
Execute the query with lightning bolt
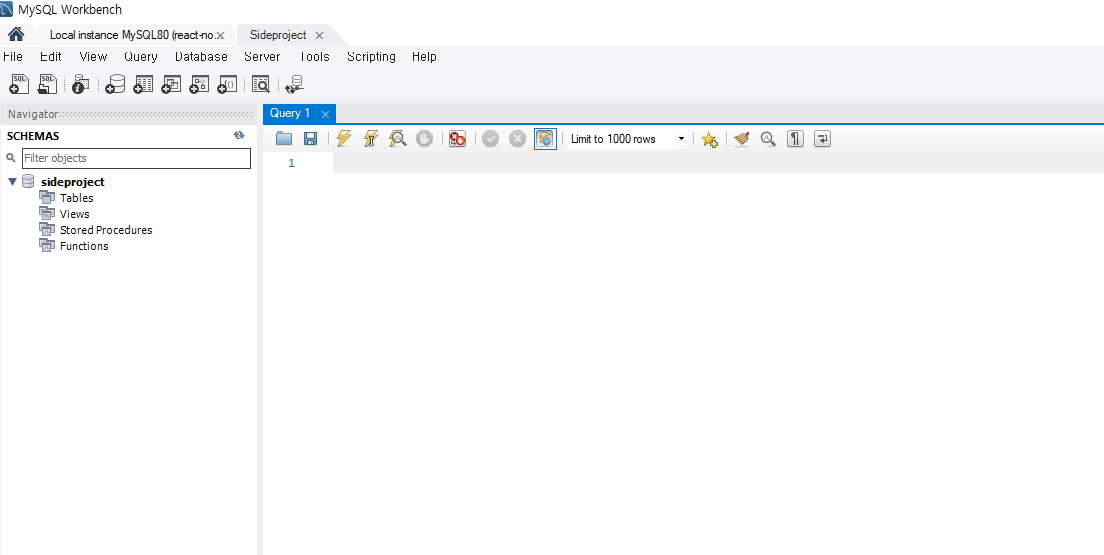tap(344, 139)
